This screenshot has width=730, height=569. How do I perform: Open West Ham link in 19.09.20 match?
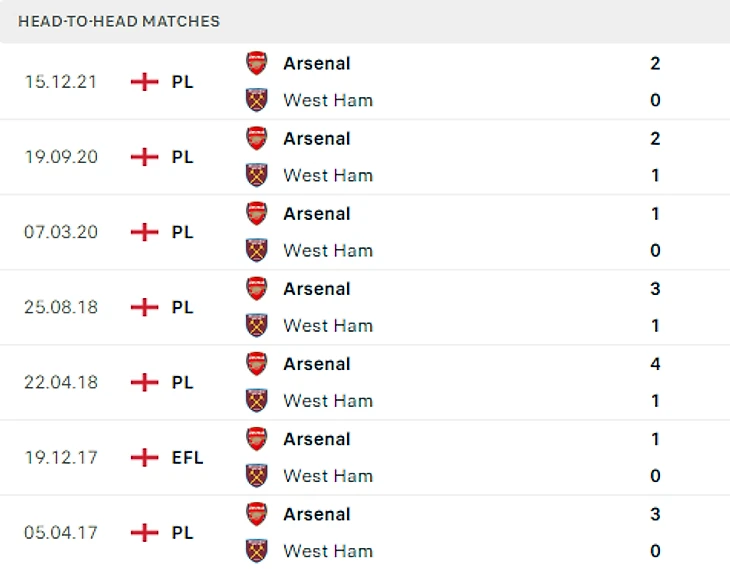[328, 175]
